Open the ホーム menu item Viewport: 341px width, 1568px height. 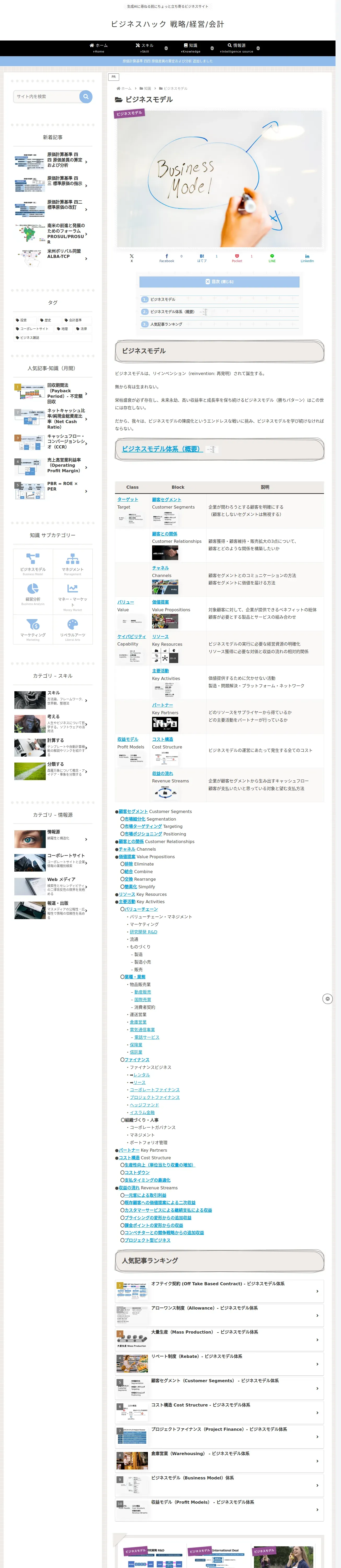(99, 48)
